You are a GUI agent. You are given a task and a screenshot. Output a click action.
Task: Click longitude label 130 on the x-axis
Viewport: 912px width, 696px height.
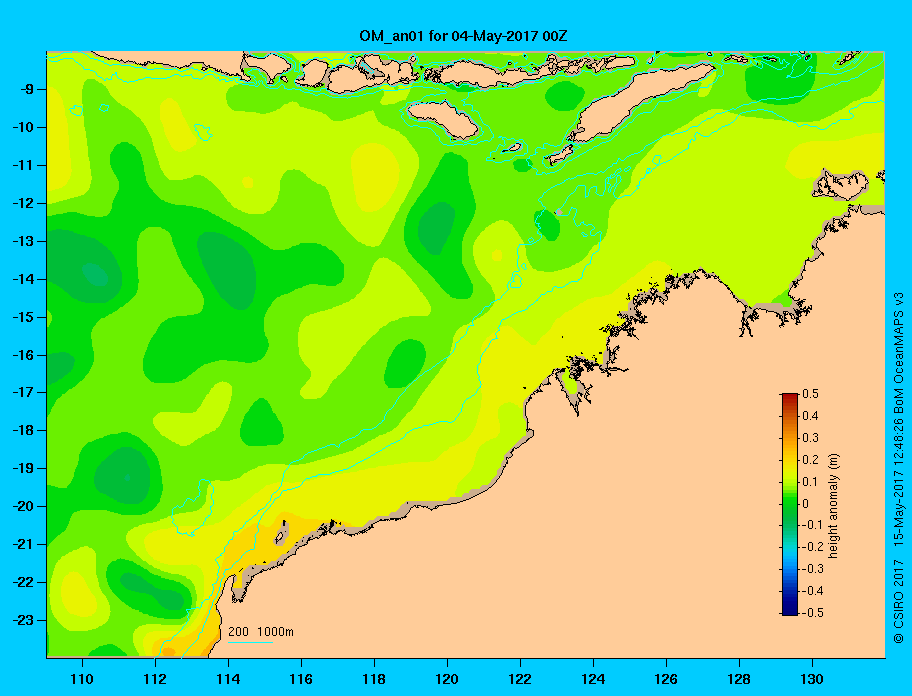pos(812,679)
